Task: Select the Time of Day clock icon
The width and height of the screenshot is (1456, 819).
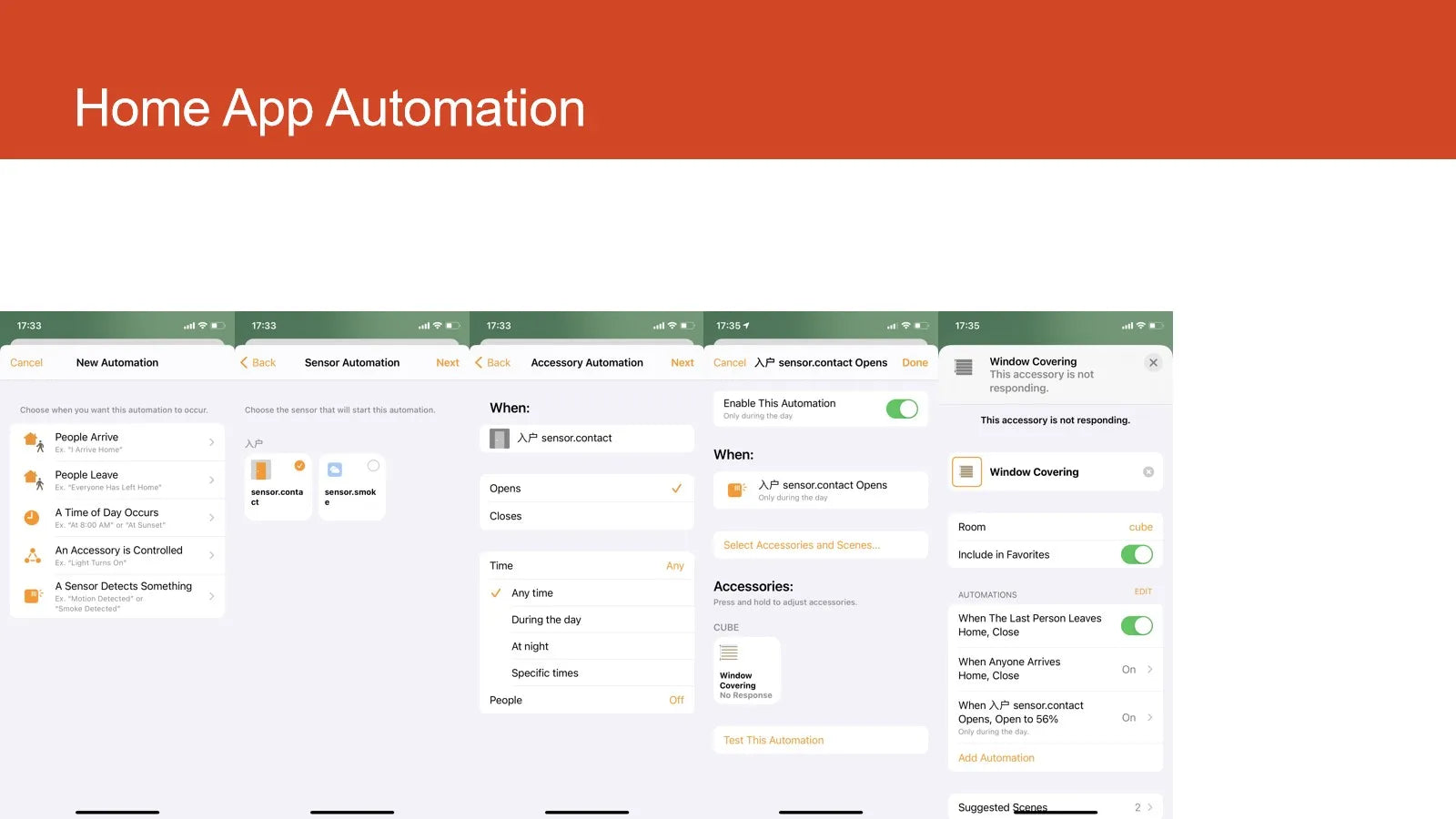Action: (32, 518)
